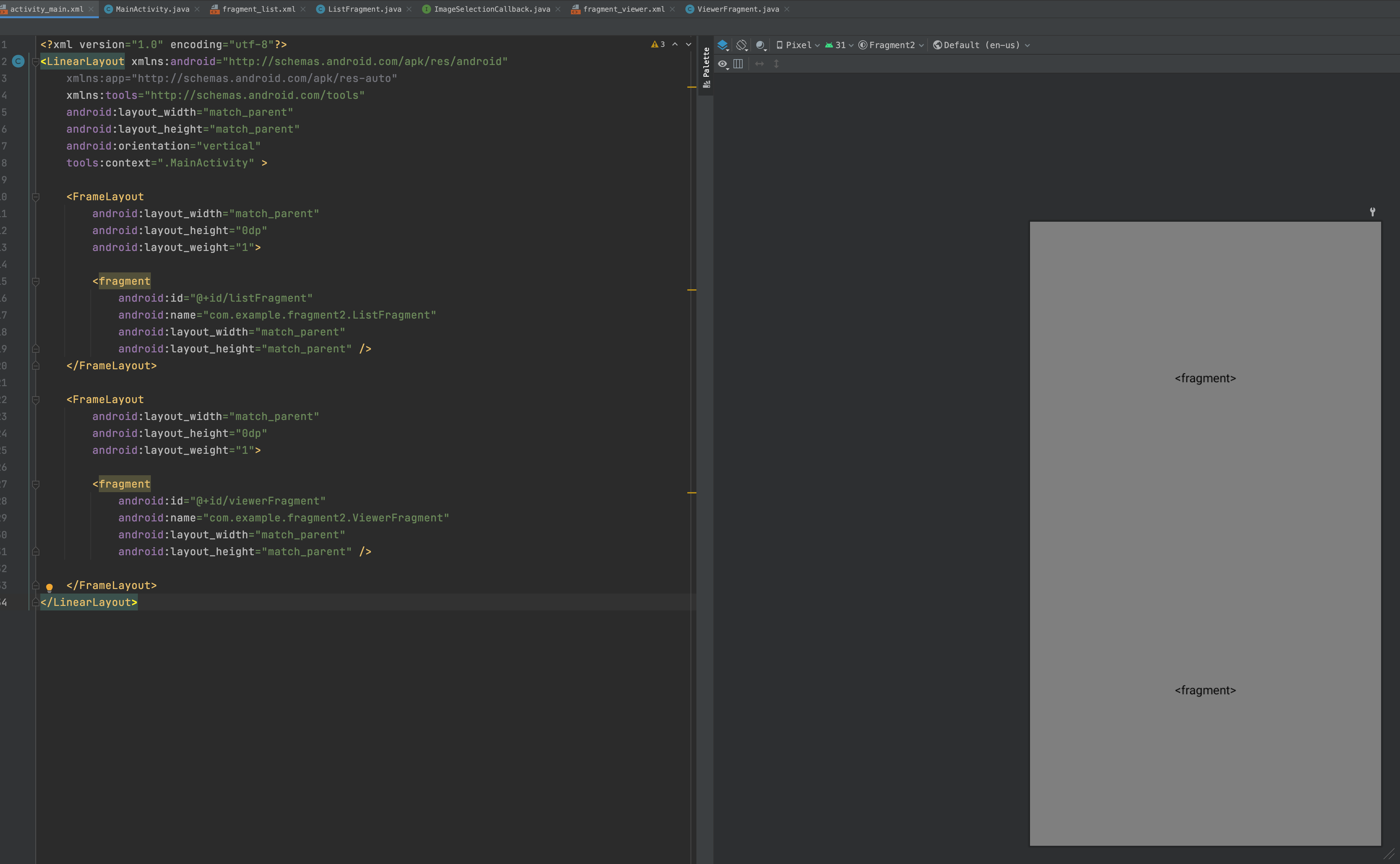
Task: Click the expand horizontally arrow icon
Action: click(759, 64)
